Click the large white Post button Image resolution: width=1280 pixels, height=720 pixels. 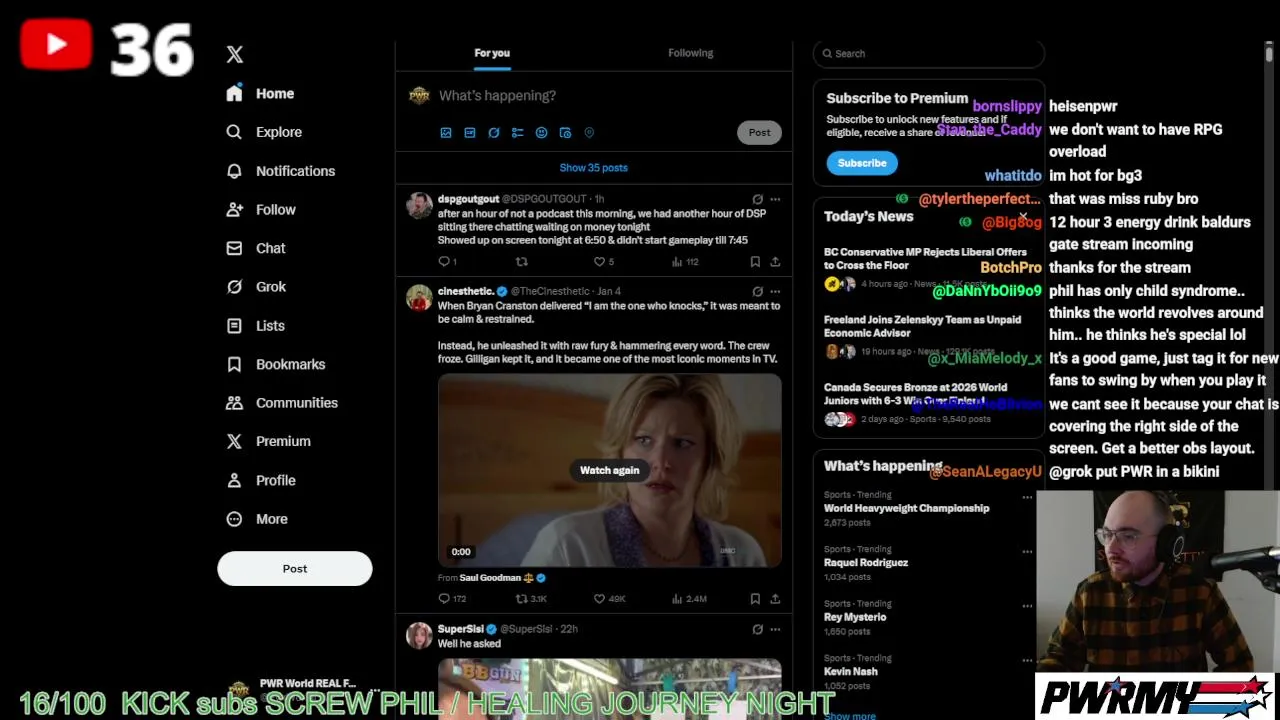point(295,569)
